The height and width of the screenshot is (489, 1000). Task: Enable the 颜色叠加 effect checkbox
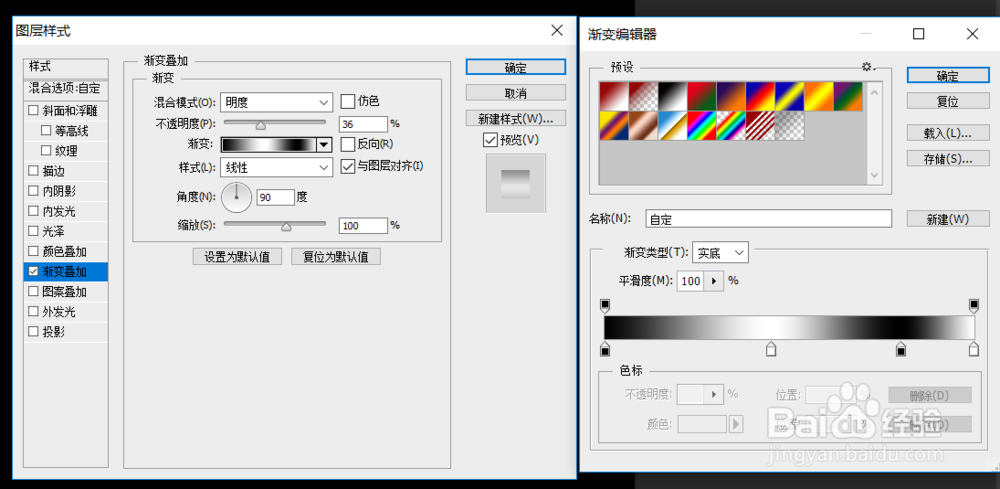[x=33, y=251]
